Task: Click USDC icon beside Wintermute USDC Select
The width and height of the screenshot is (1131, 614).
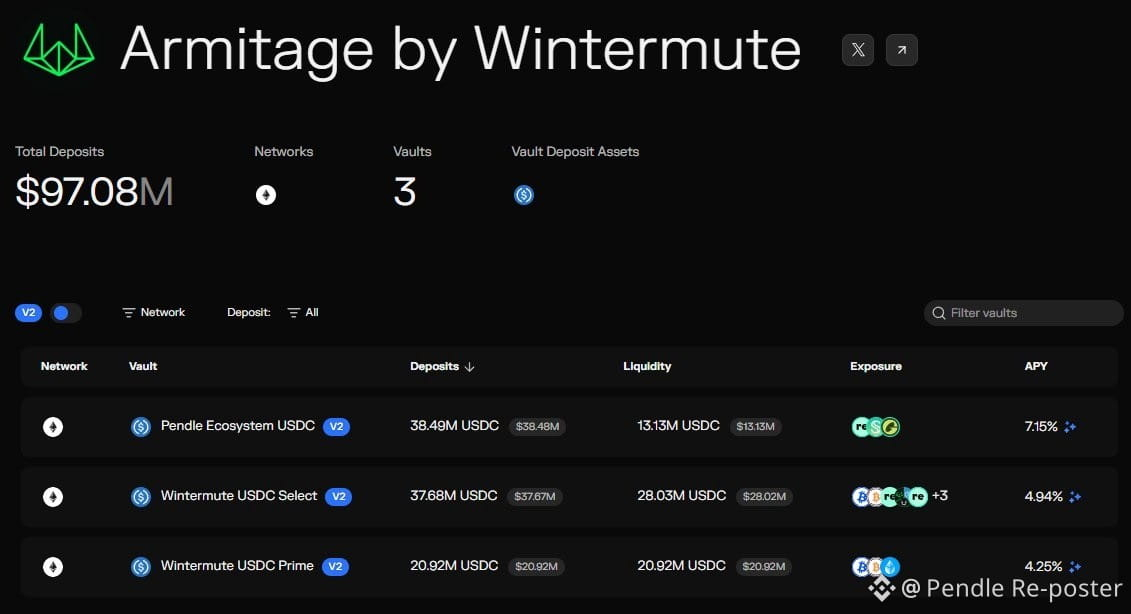Action: coord(141,497)
